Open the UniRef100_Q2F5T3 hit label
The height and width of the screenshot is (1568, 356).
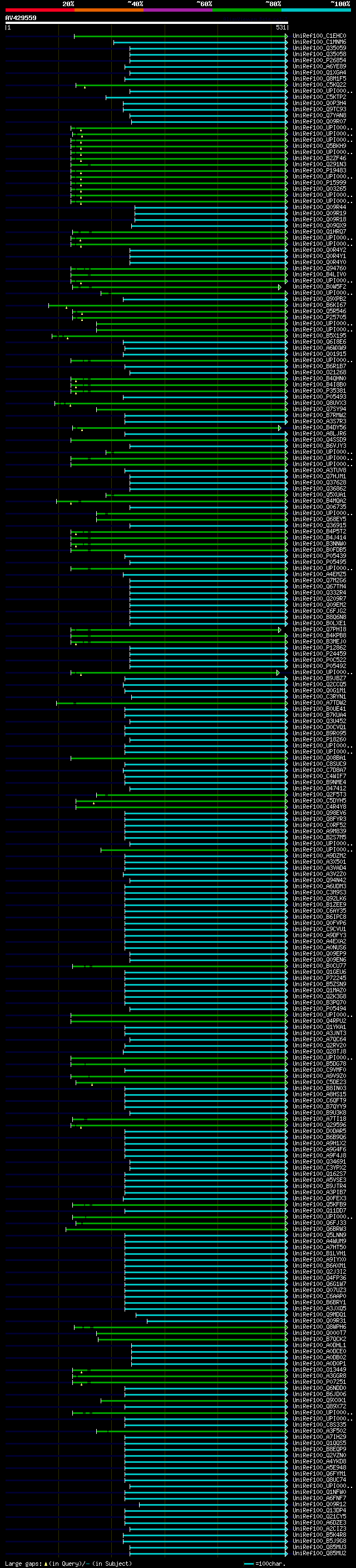pyautogui.click(x=319, y=794)
